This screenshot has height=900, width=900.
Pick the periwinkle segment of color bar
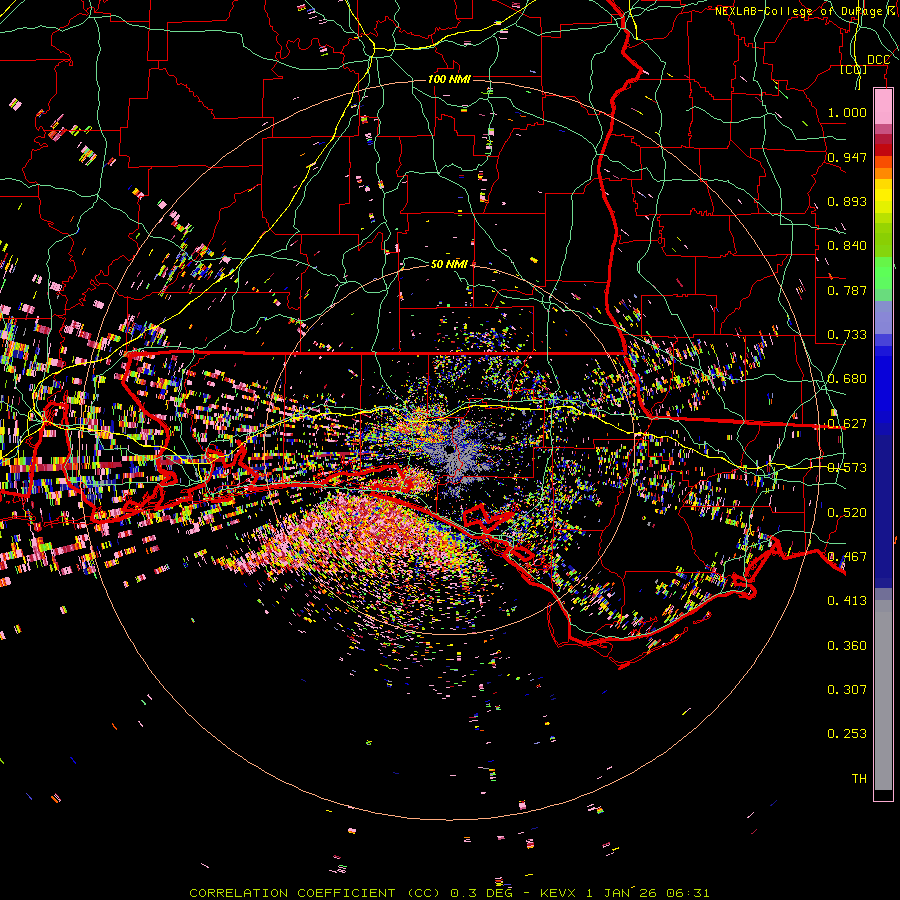883,318
